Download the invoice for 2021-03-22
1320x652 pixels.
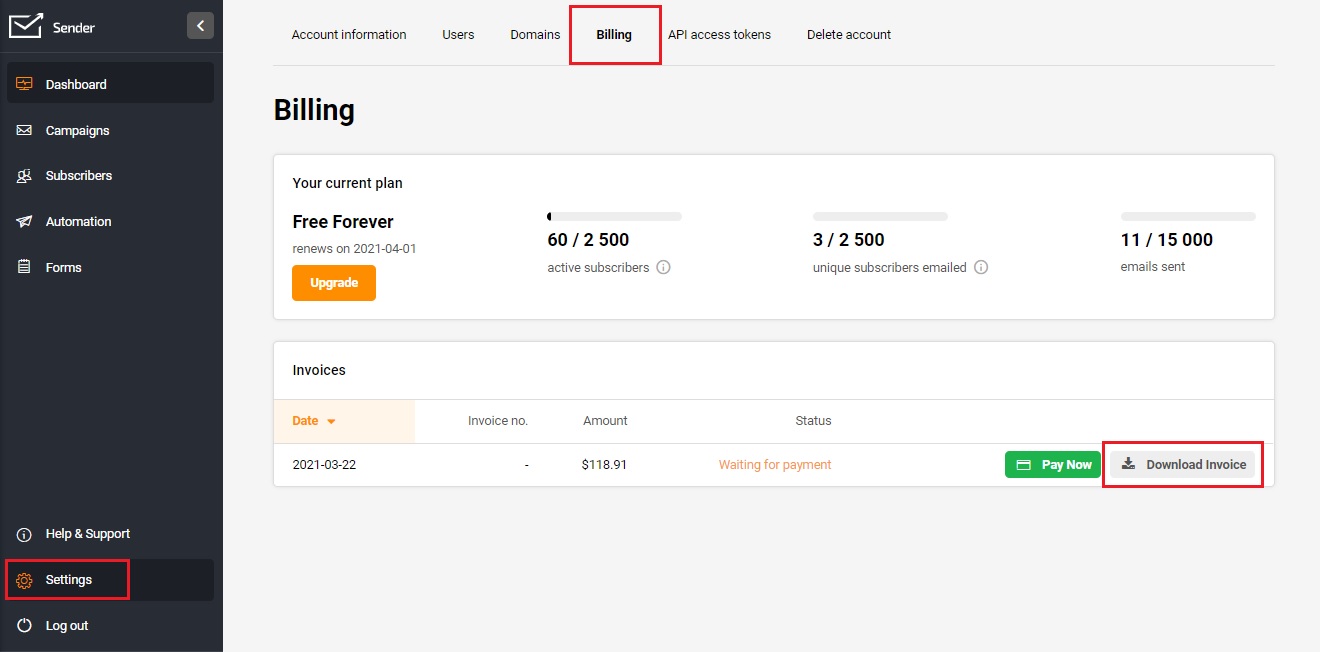pyautogui.click(x=1183, y=465)
